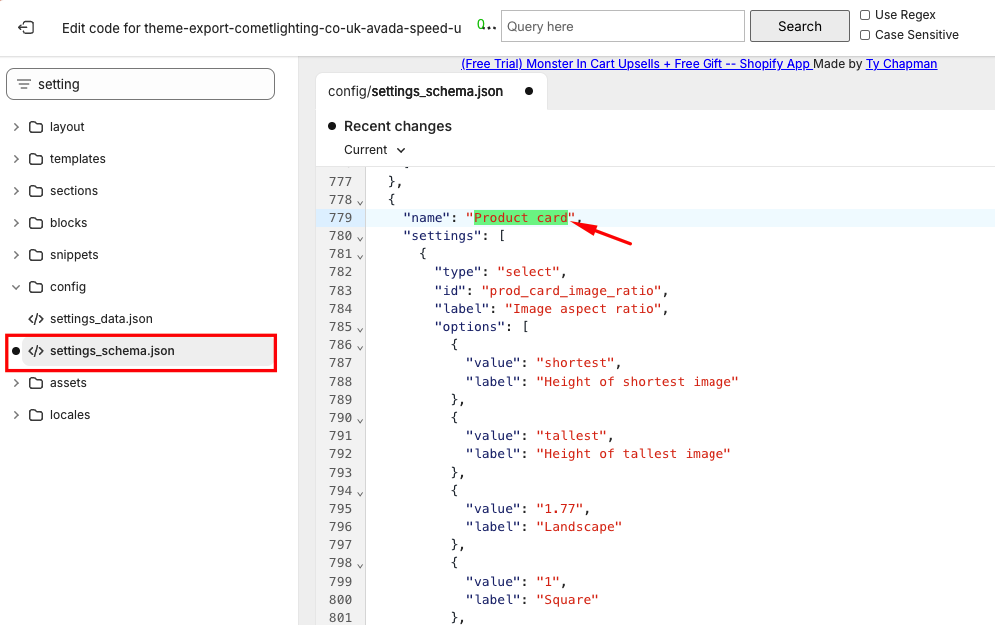Click the config folder icon
Screen dimensions: 995x625
[x=36, y=287]
